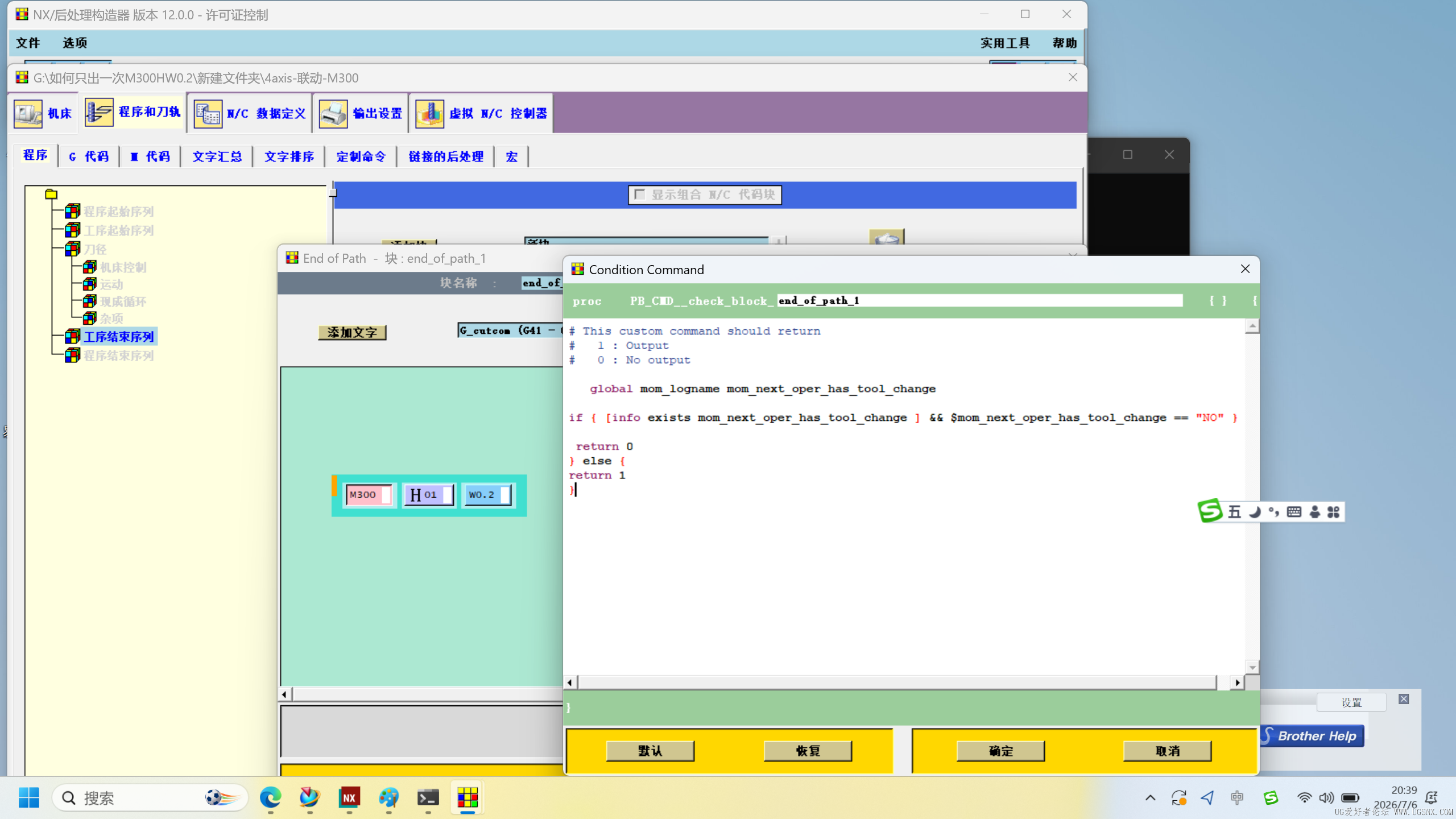Switch to the 定制命令 tab

coord(361,156)
